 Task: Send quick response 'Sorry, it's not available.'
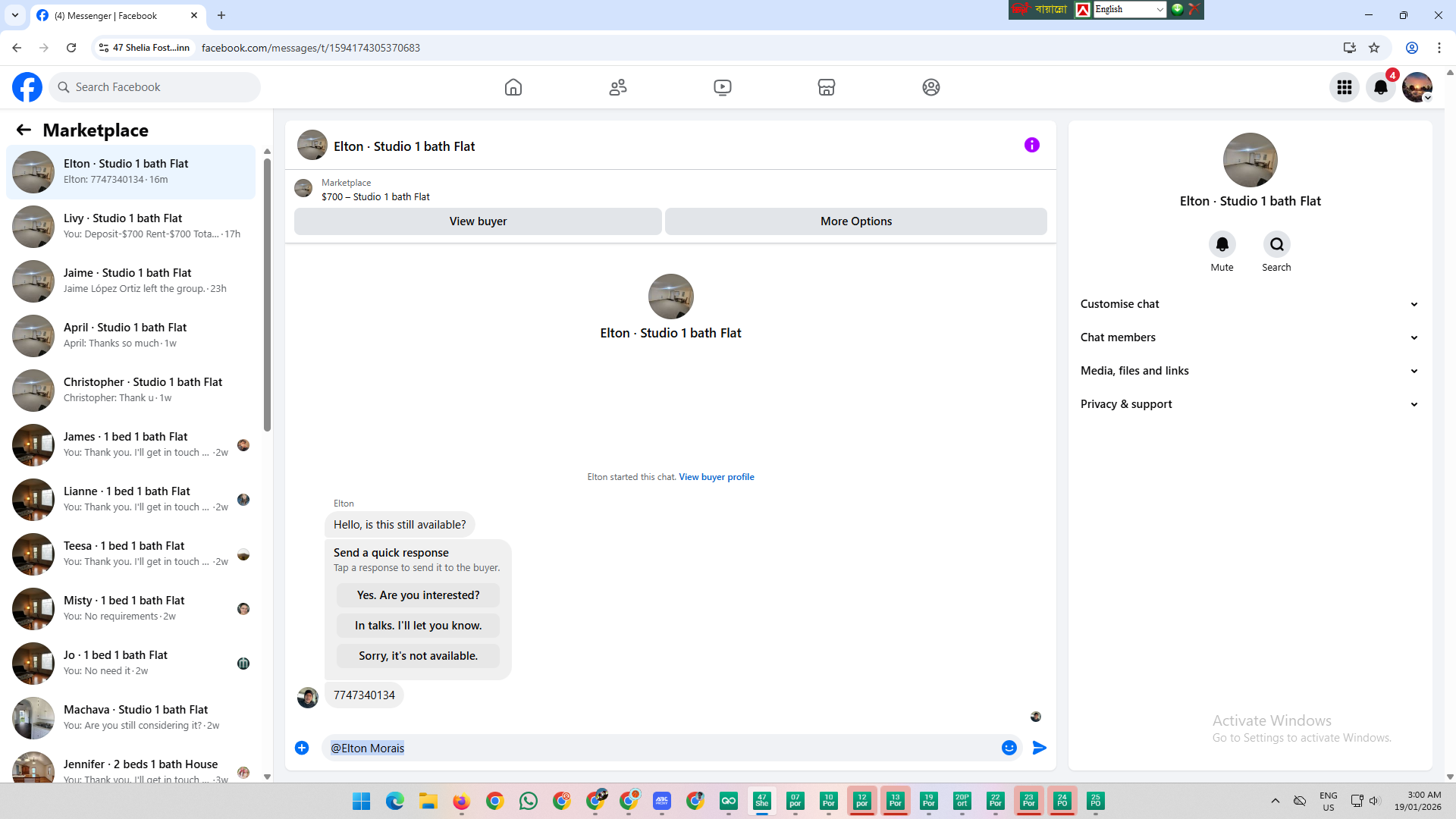click(419, 656)
